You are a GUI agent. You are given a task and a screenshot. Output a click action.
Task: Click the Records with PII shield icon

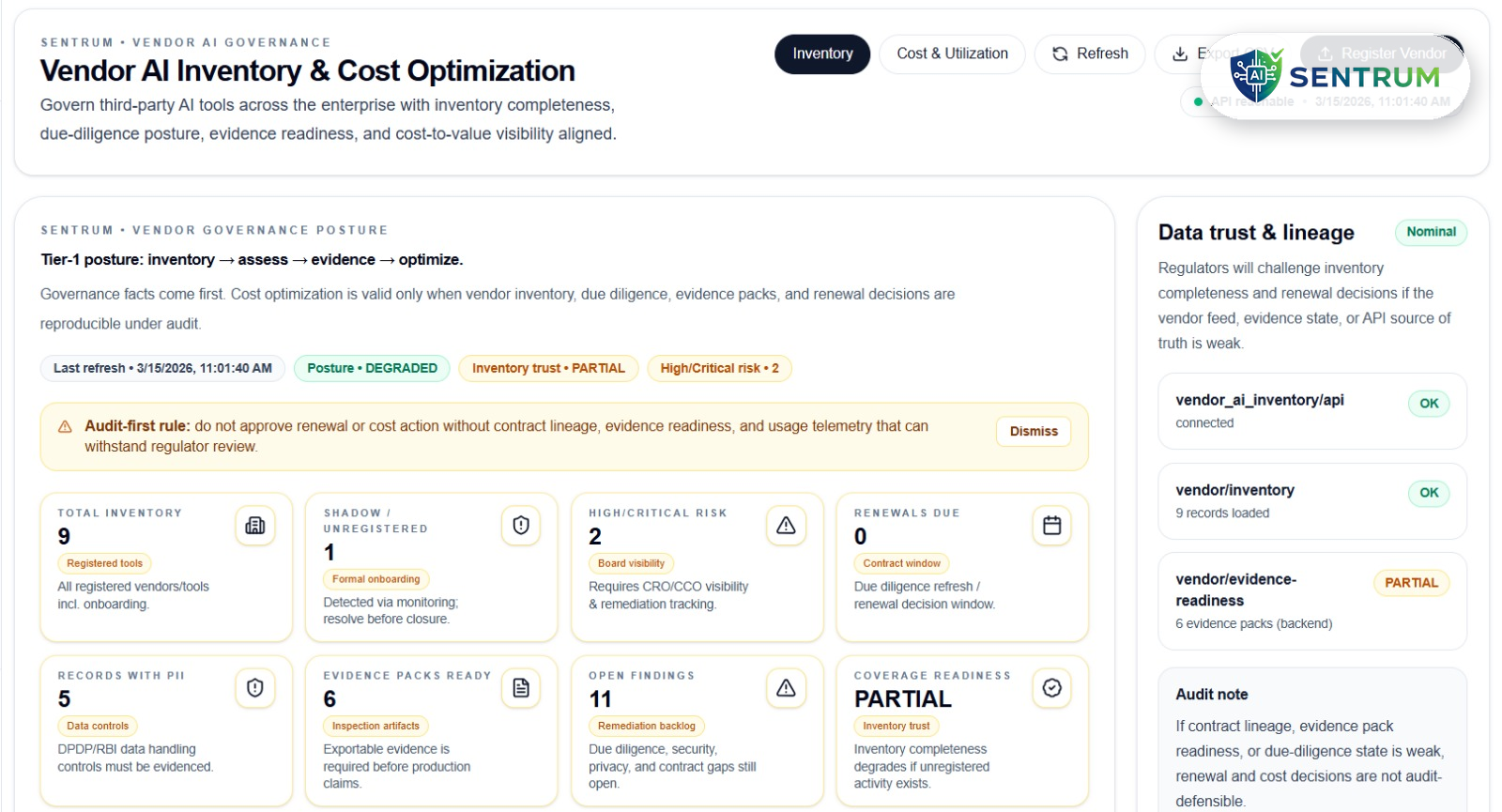(254, 688)
